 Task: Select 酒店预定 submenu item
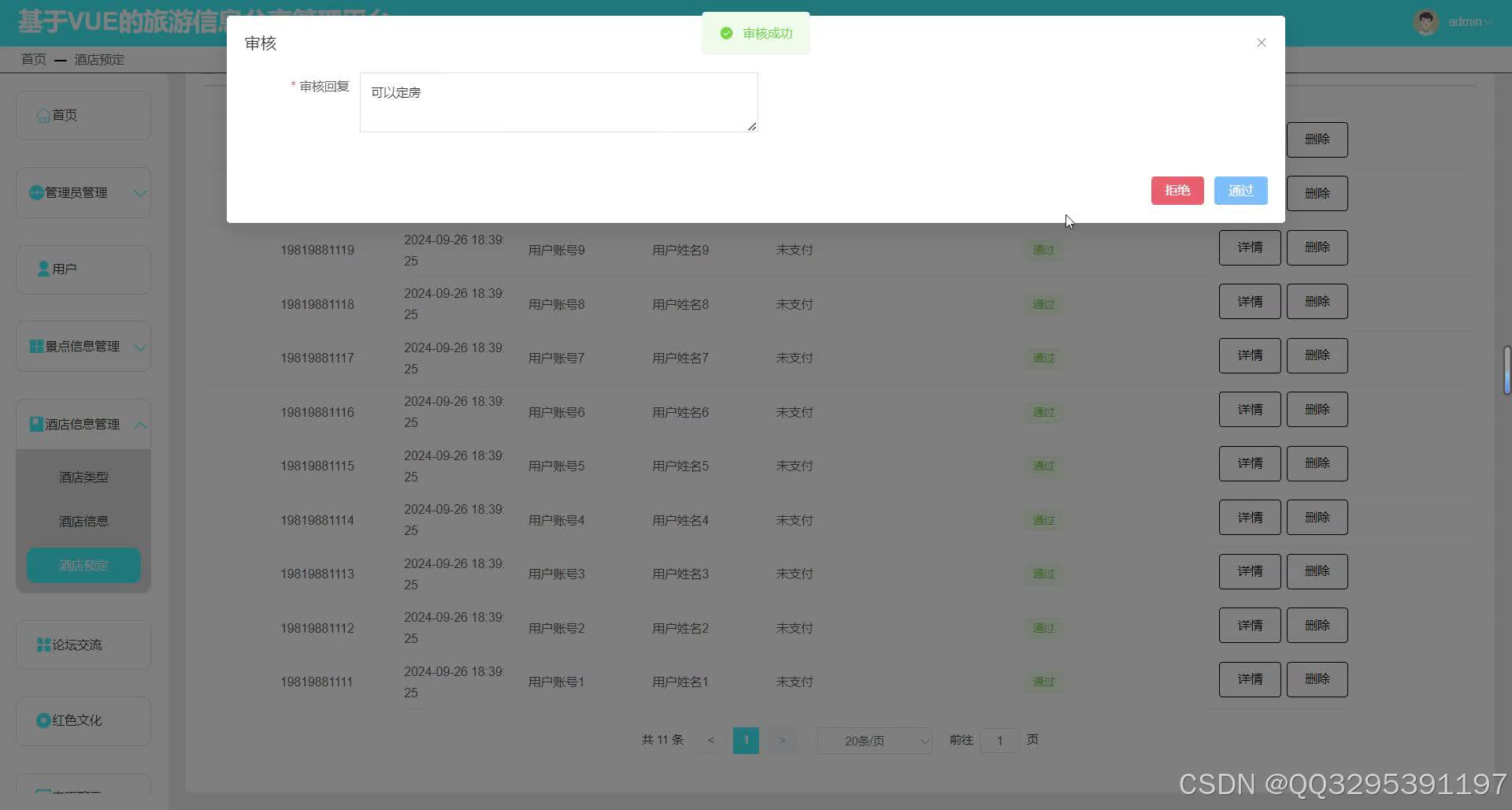(x=83, y=565)
